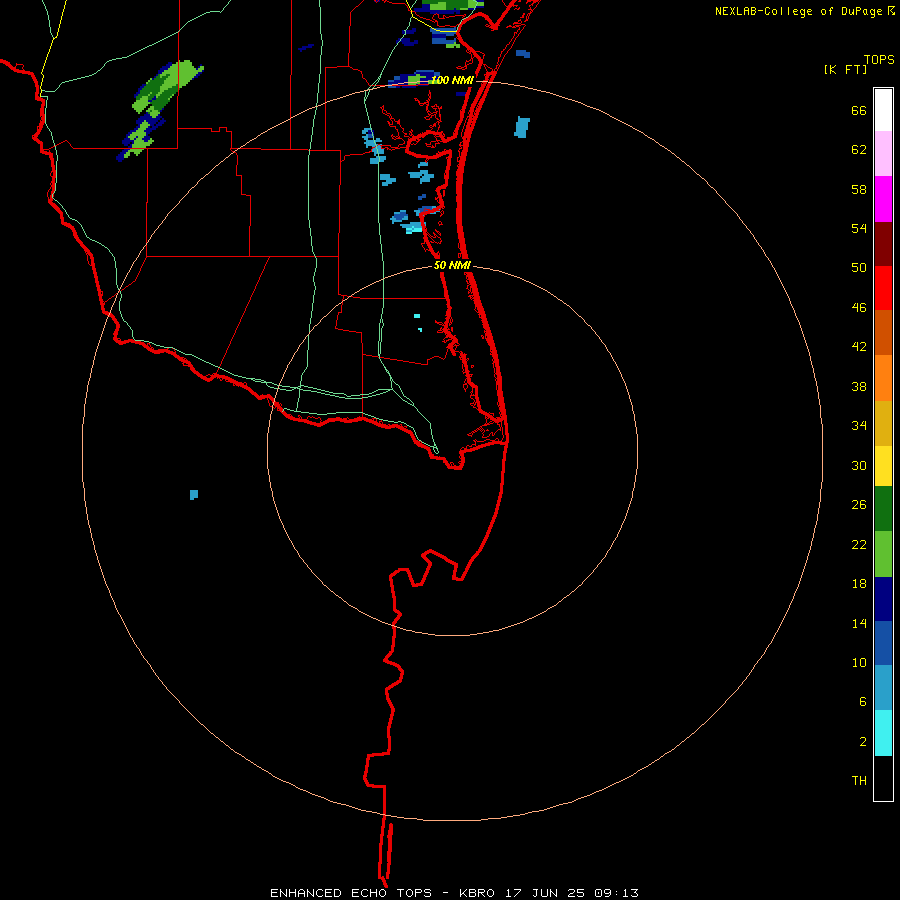The width and height of the screenshot is (900, 900).
Task: Click the isolated blue echo southwest of the radar
Action: pyautogui.click(x=194, y=494)
